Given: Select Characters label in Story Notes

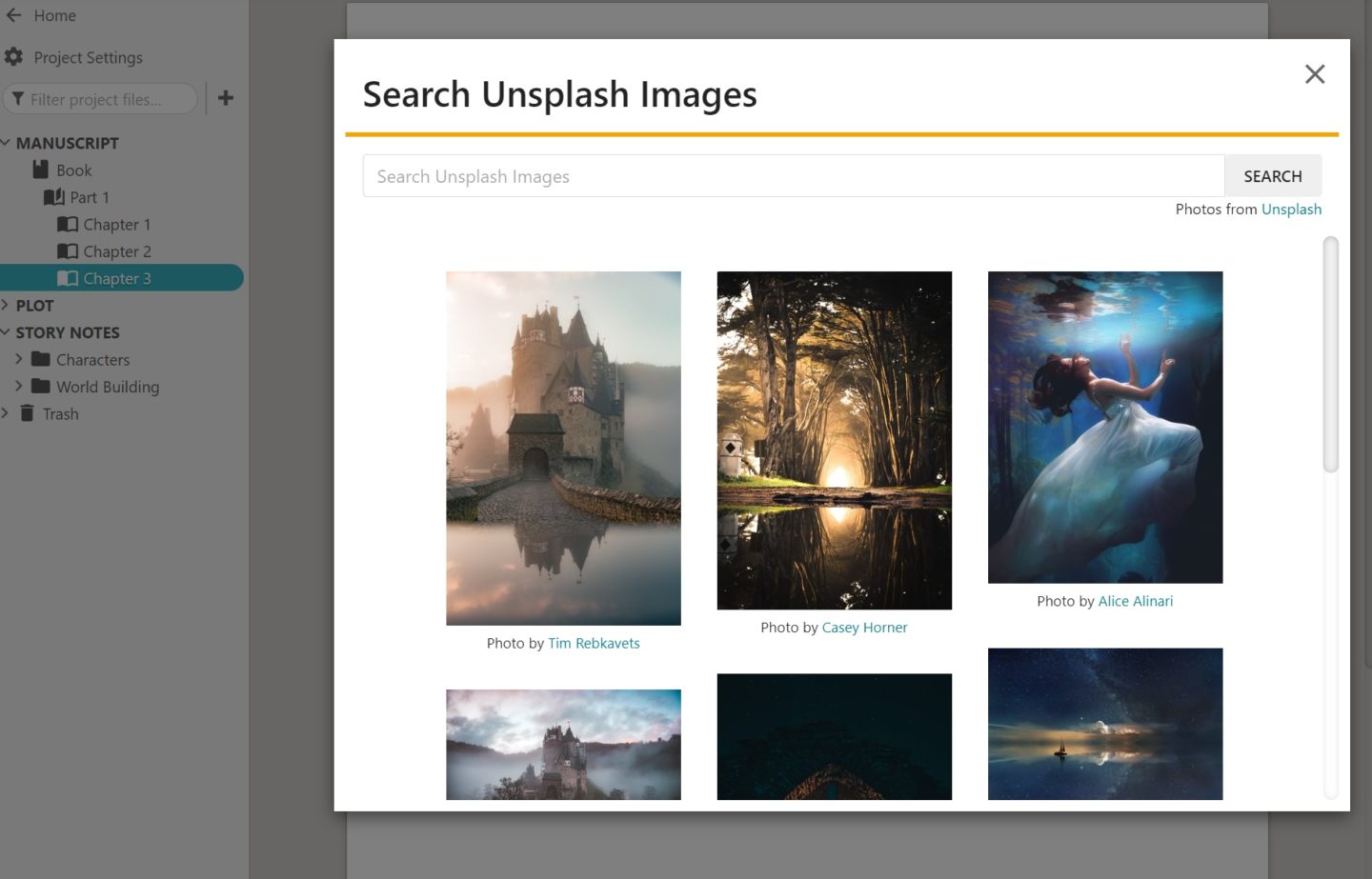Looking at the screenshot, I should 92,360.
